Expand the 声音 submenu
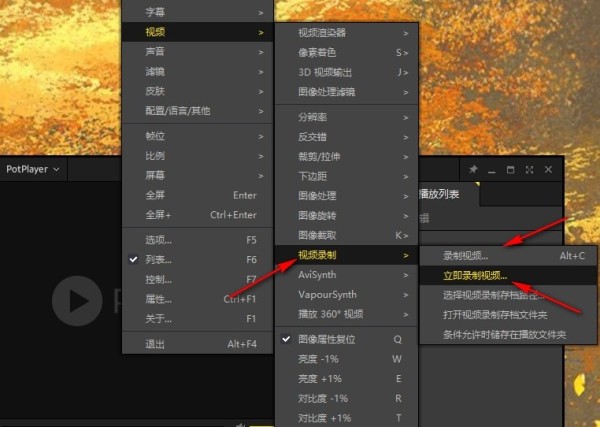 (x=197, y=52)
